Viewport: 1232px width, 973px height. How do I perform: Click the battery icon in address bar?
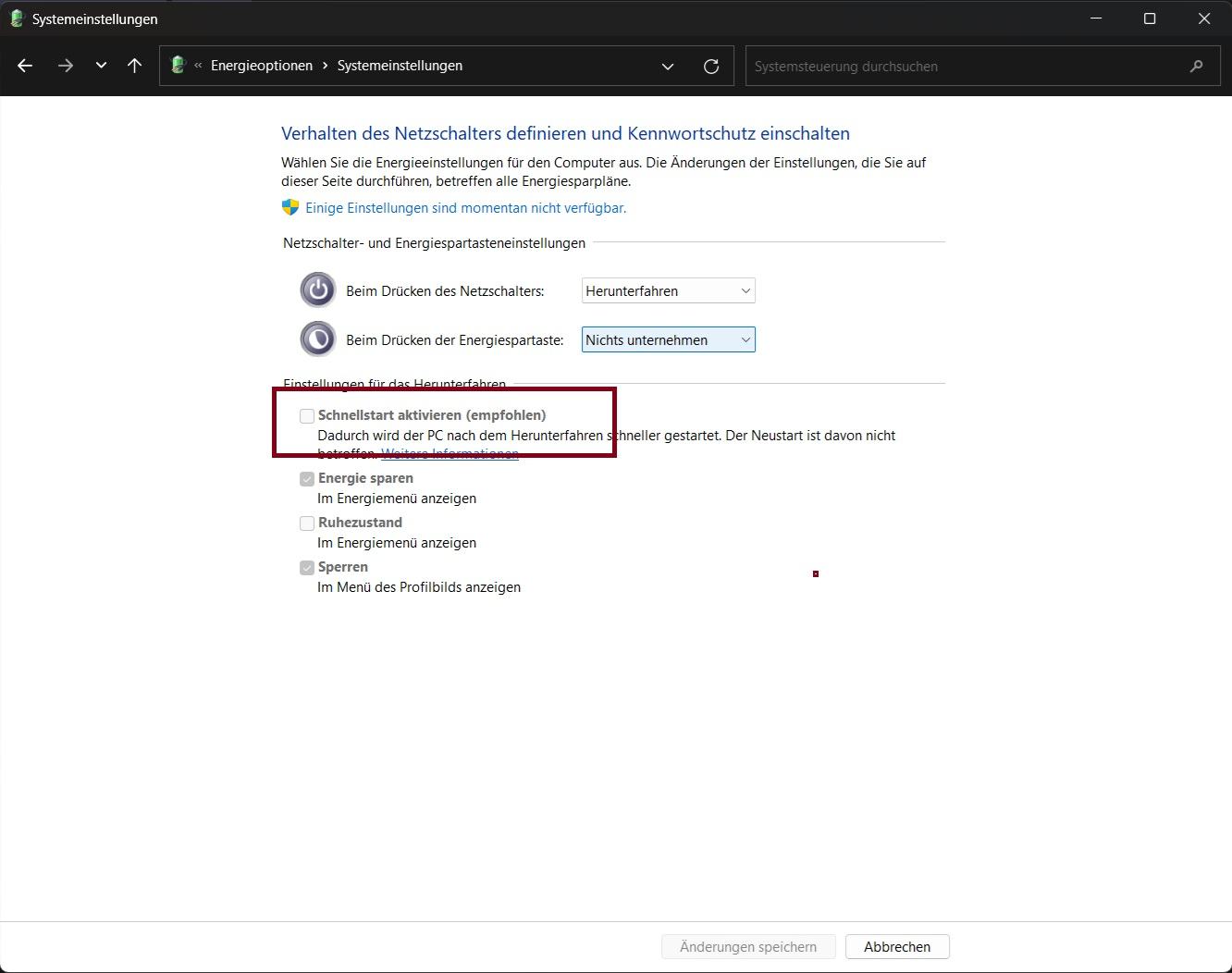coord(179,65)
